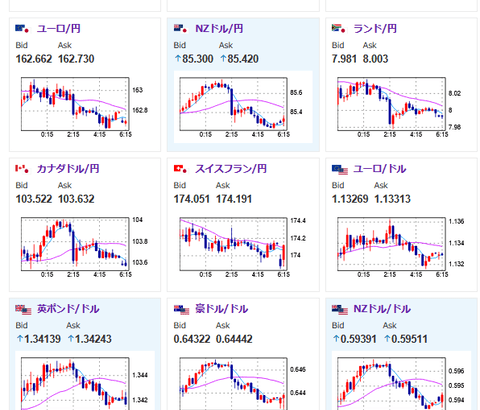
Task: Open the スイスフラン/円 pair link
Action: pos(231,169)
